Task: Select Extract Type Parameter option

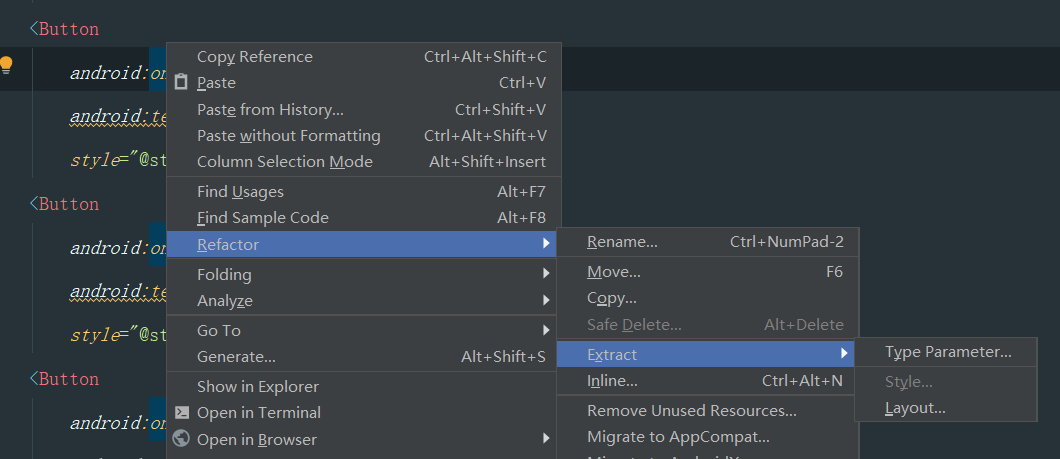Action: point(948,352)
